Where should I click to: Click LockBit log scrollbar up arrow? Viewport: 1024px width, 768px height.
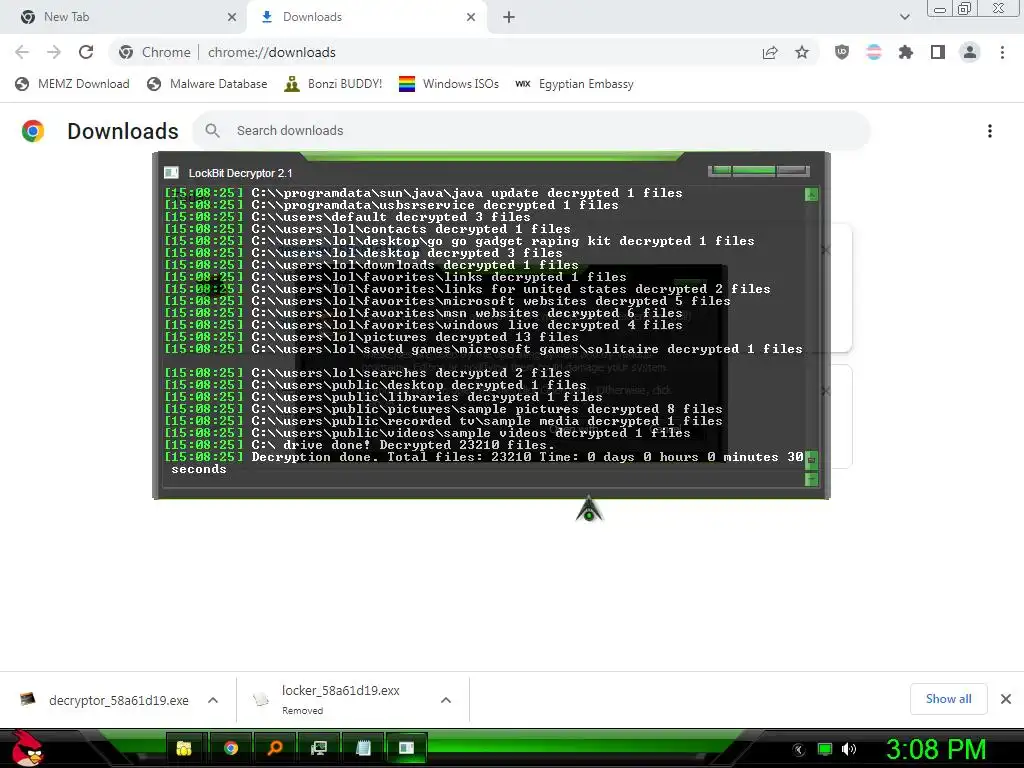click(x=811, y=195)
